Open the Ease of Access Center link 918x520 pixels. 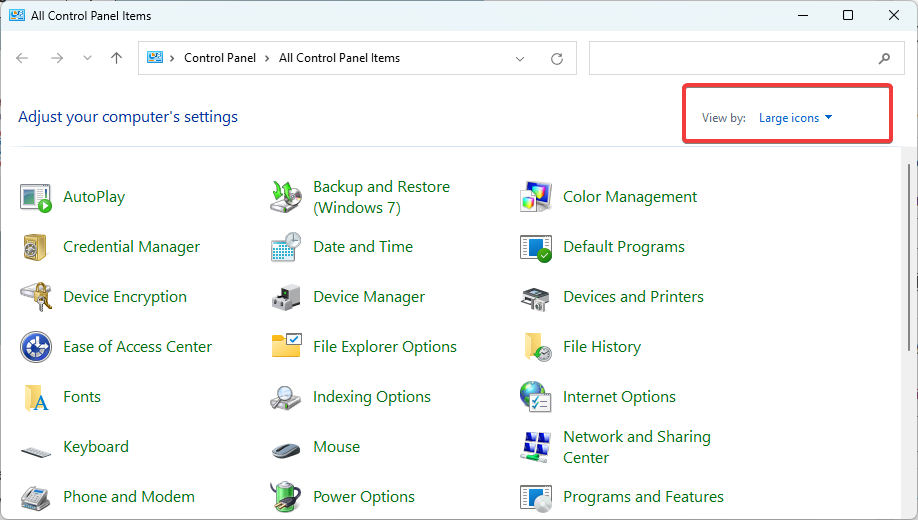tap(138, 347)
